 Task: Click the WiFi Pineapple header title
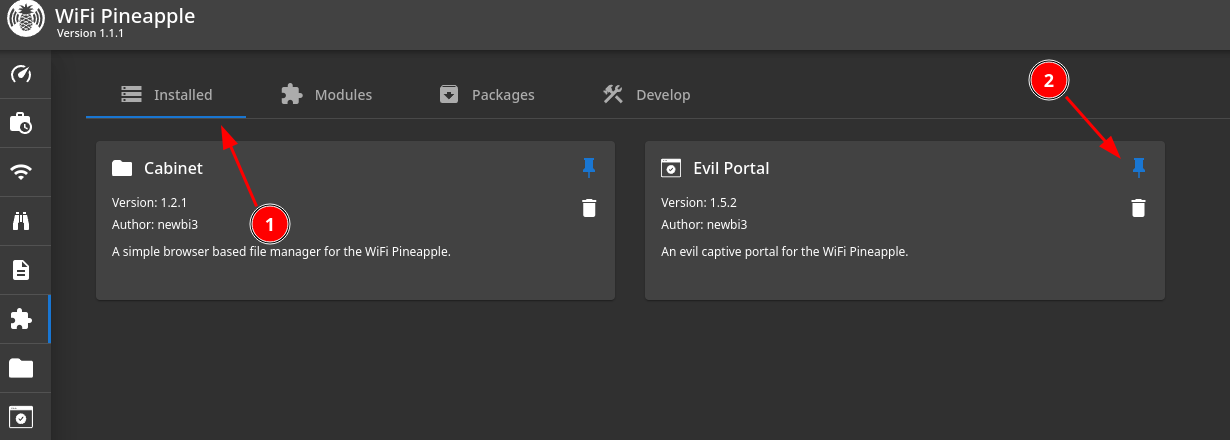click(126, 16)
